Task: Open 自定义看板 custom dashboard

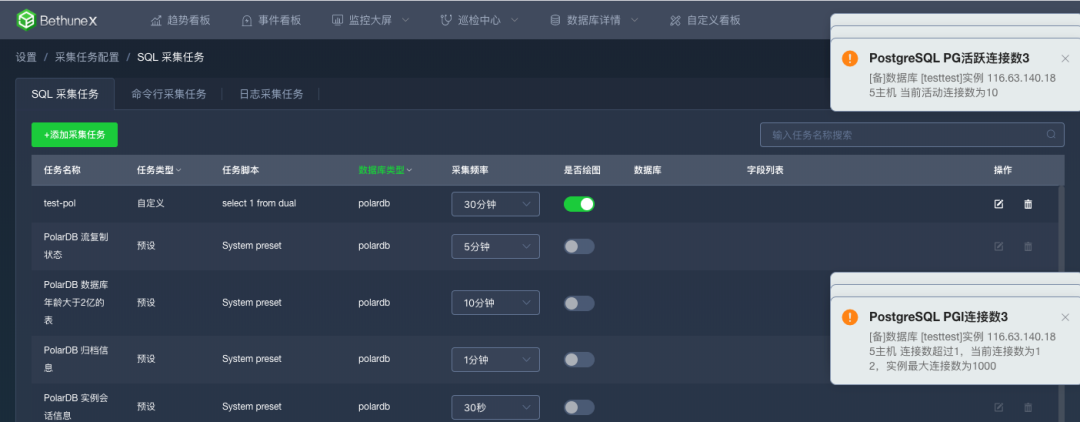Action: [705, 21]
